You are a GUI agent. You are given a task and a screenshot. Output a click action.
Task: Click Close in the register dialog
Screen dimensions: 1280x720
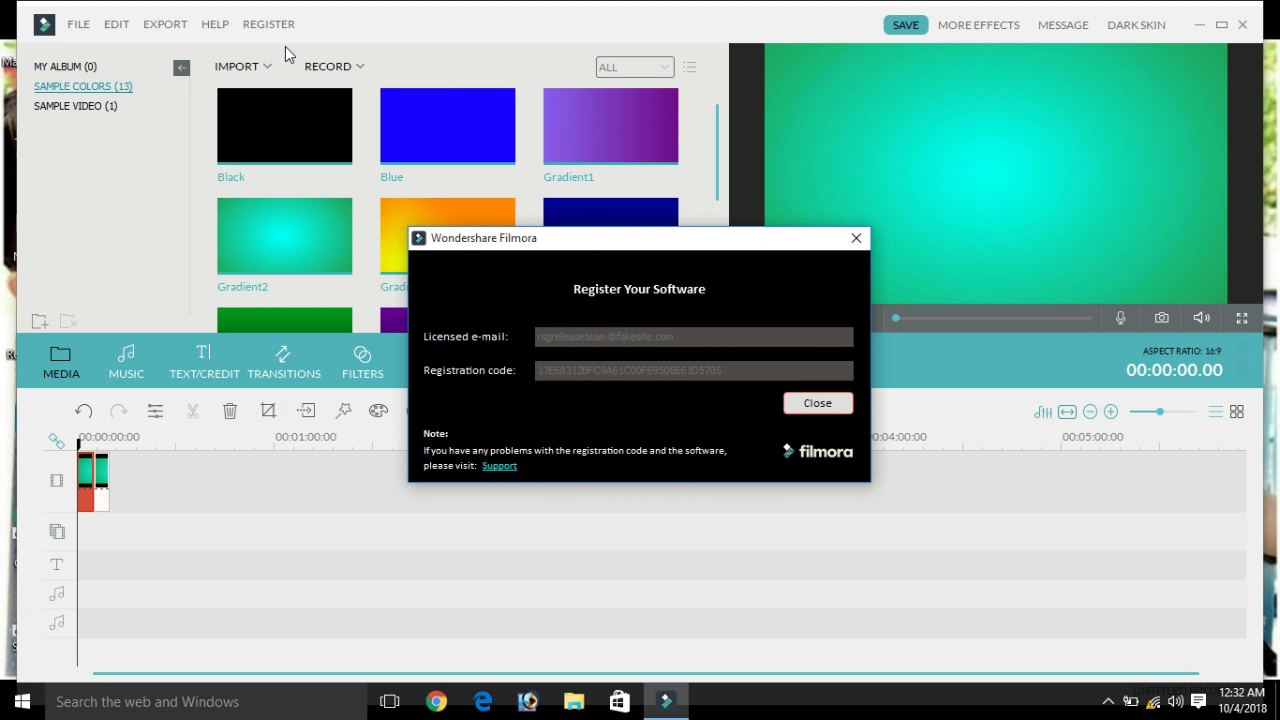tap(818, 403)
